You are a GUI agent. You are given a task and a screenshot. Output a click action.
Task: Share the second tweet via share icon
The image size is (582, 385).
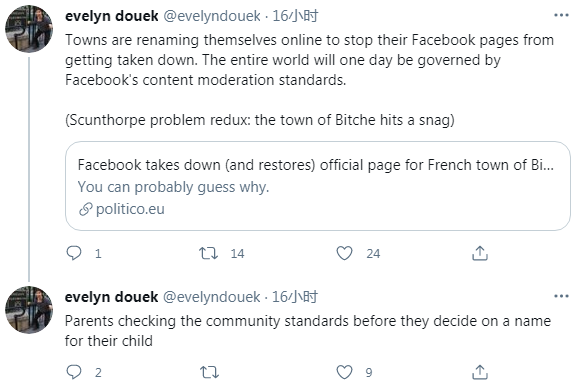[x=480, y=372]
